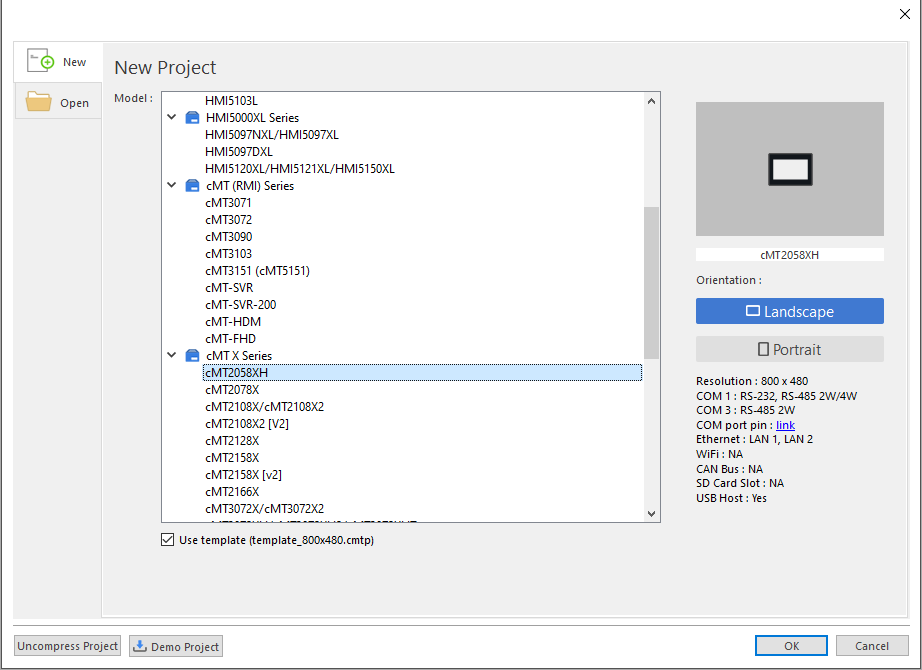Click the cMT X Series blue folder icon

tap(192, 356)
